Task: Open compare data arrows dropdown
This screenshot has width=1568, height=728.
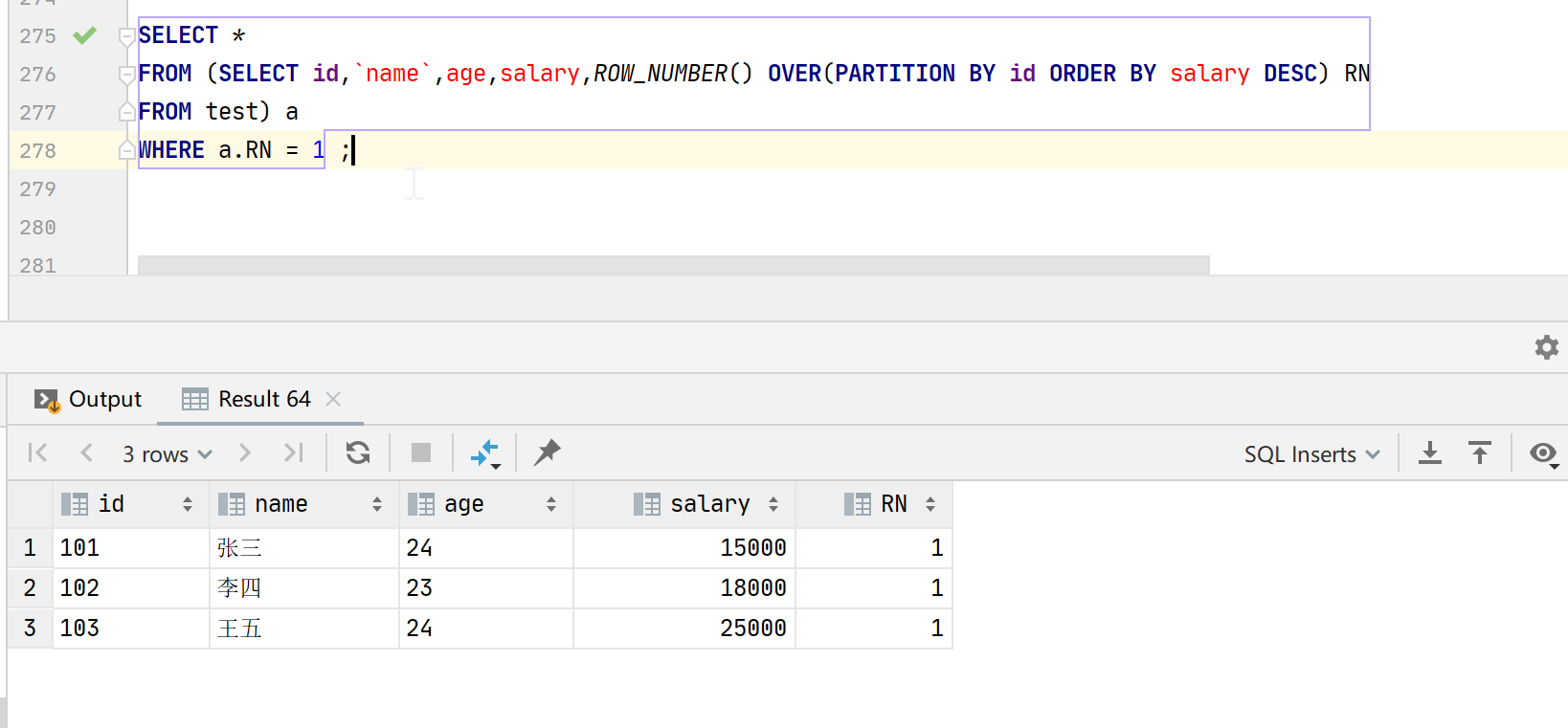Action: [486, 453]
